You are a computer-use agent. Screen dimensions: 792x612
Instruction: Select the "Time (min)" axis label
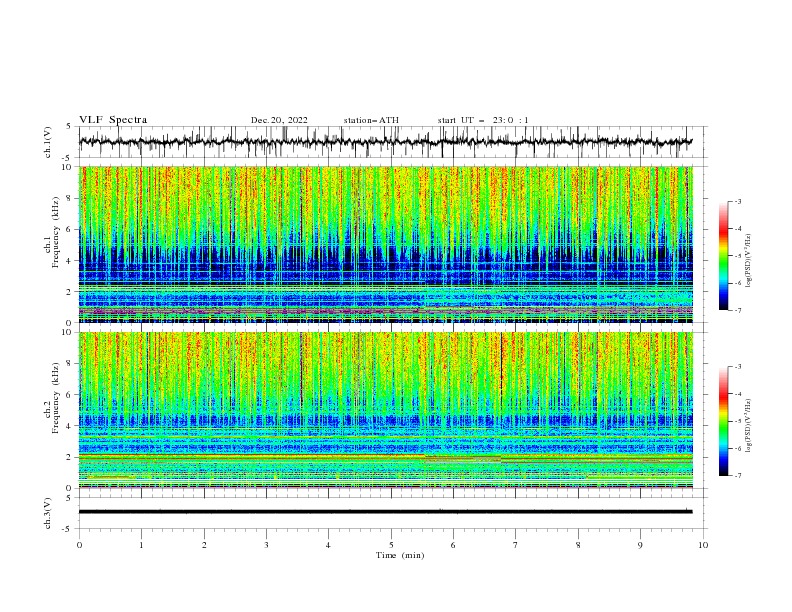pos(400,555)
